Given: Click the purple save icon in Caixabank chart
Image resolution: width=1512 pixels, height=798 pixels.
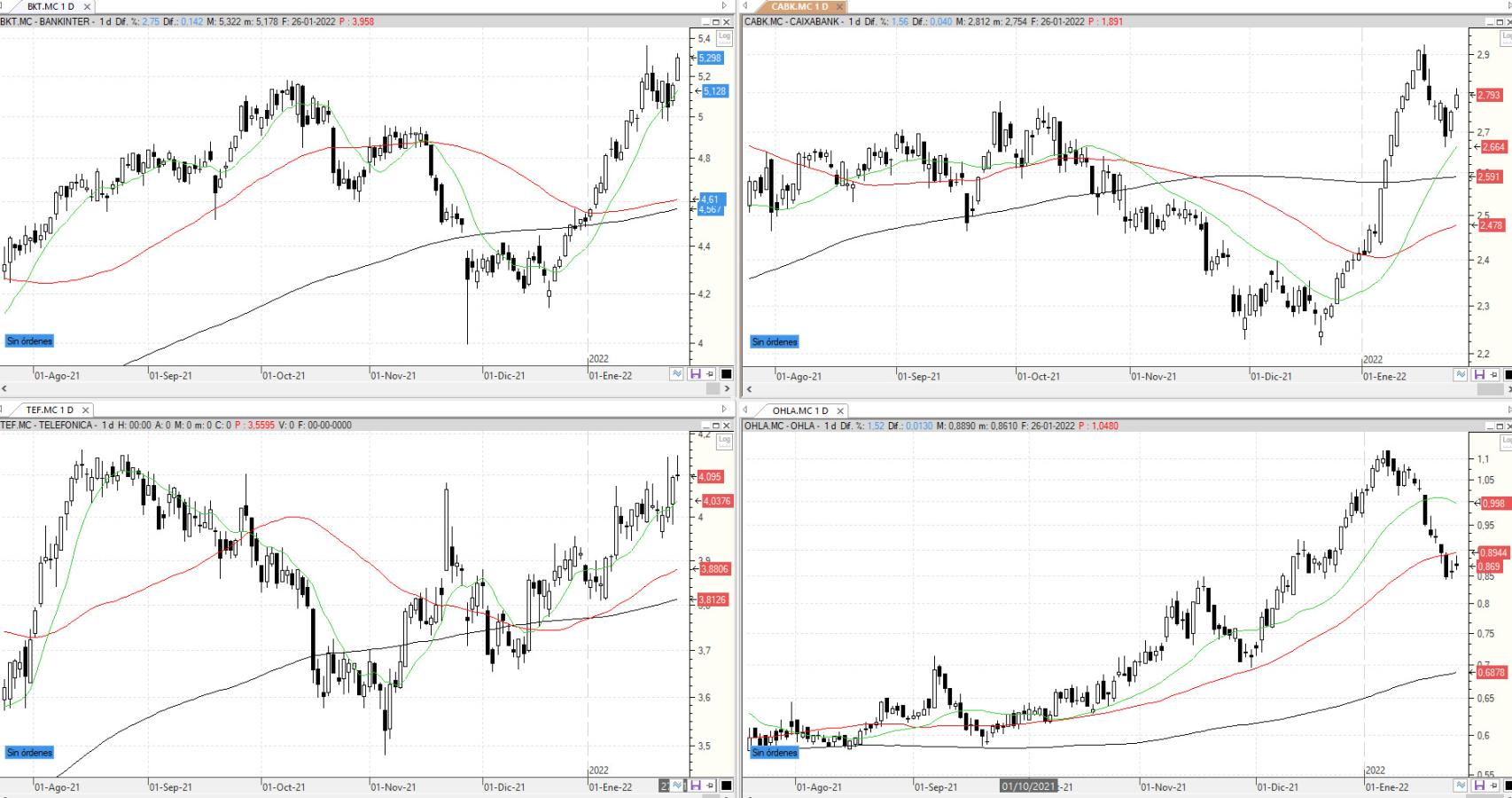Looking at the screenshot, I should (1479, 375).
